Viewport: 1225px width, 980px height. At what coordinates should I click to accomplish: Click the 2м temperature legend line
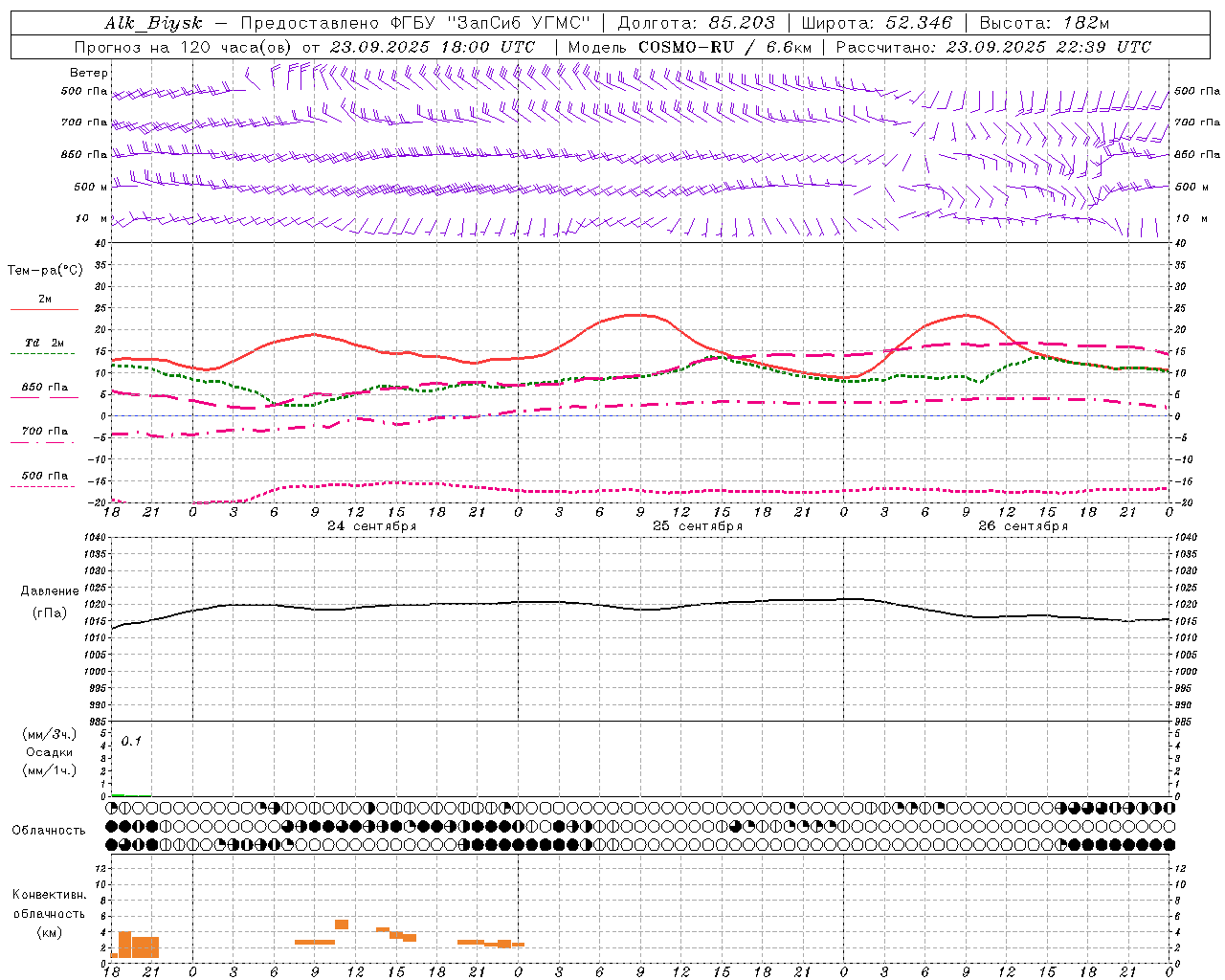(44, 310)
